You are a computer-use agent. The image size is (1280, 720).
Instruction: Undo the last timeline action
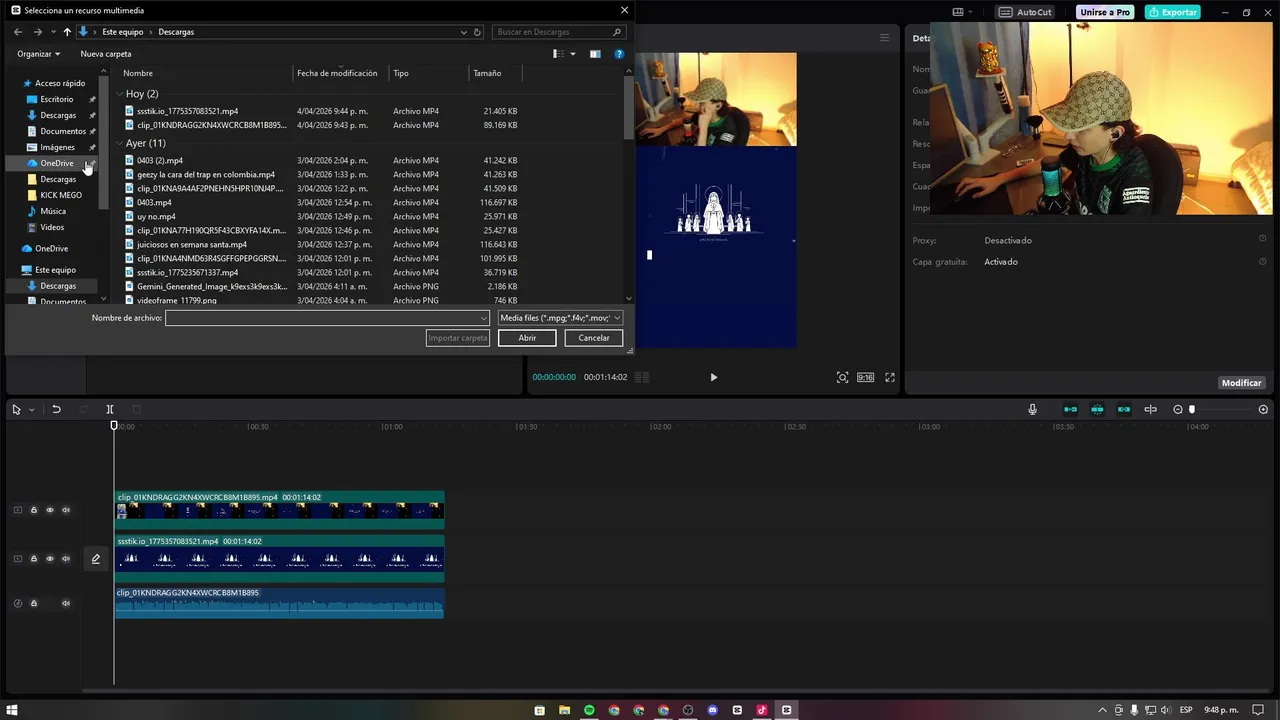click(x=56, y=409)
